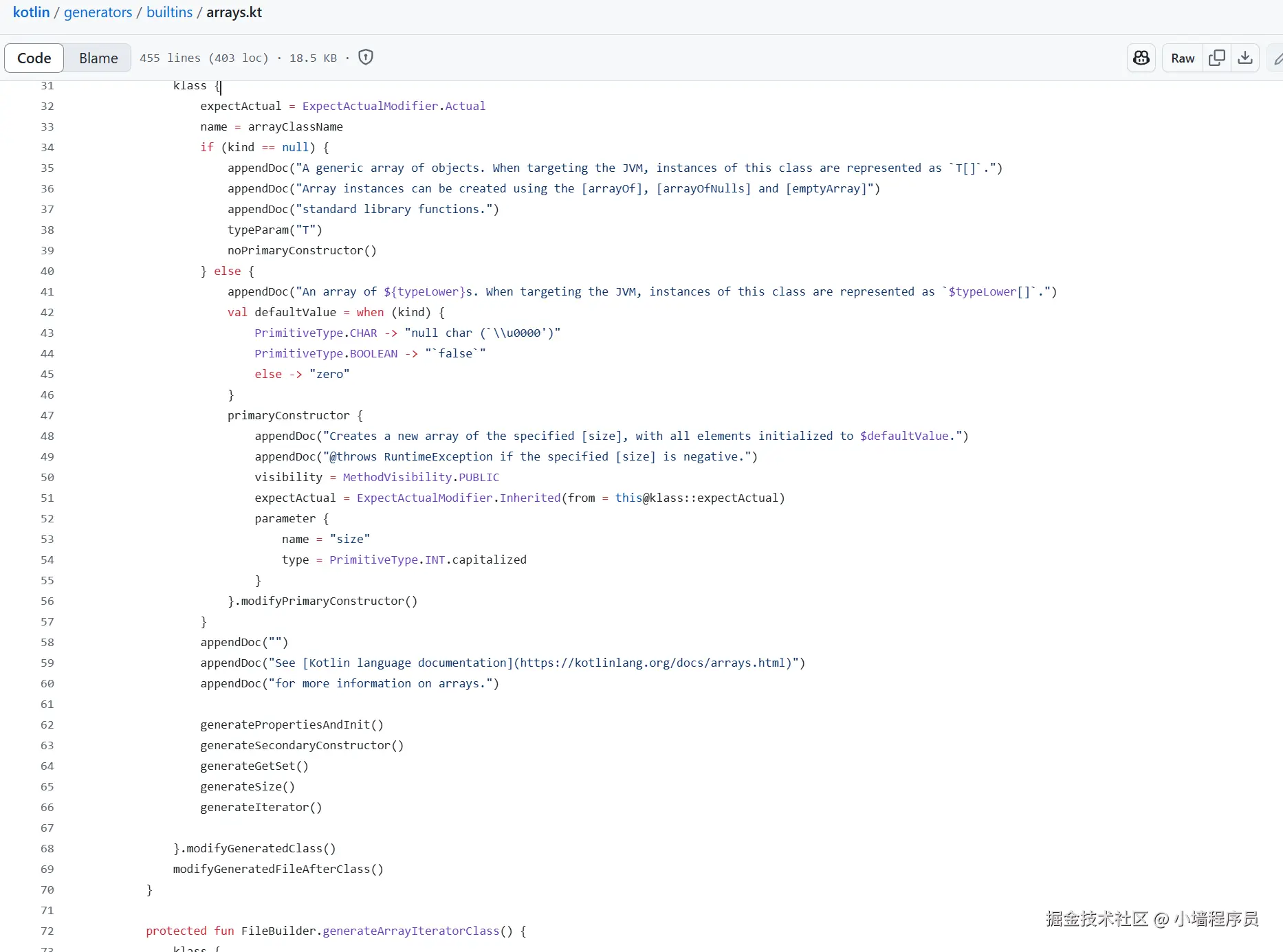Click the MethodVisibility symbol on line 50

coord(397,477)
